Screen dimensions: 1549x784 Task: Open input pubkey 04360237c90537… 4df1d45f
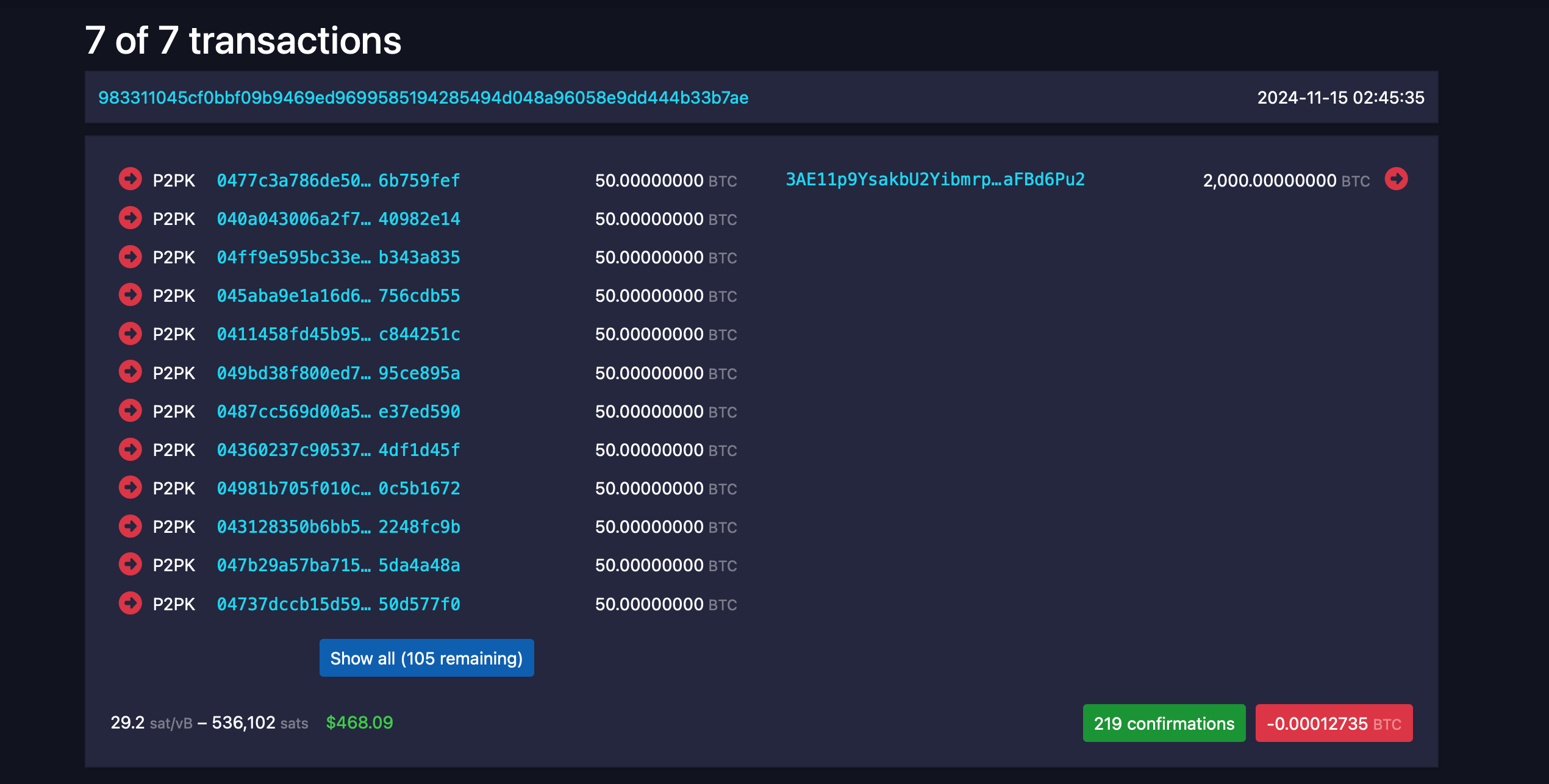338,450
